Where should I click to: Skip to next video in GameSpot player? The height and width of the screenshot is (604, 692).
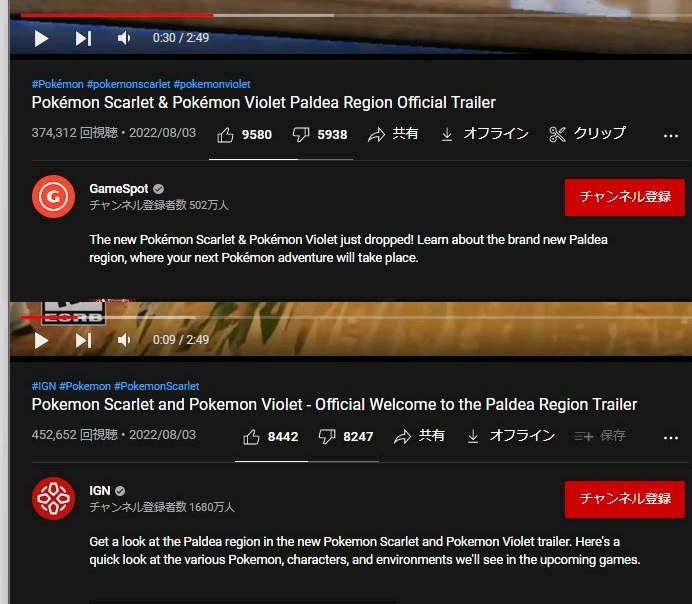pos(83,38)
